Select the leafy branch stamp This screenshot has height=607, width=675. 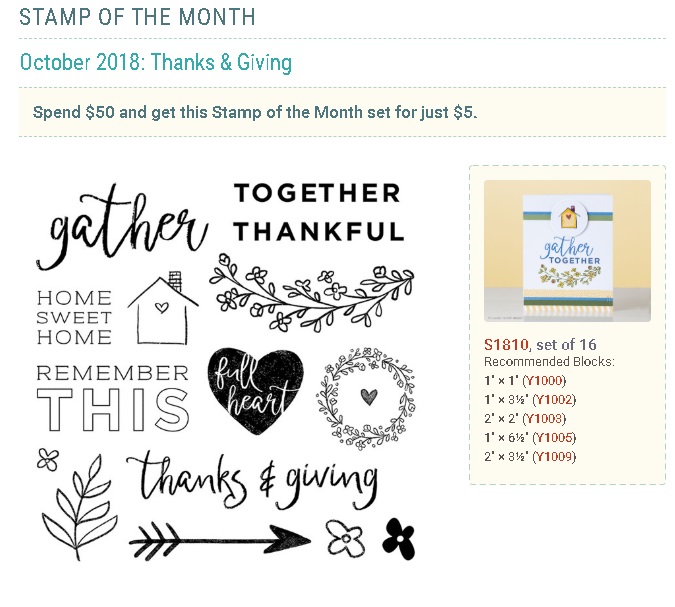[80, 507]
